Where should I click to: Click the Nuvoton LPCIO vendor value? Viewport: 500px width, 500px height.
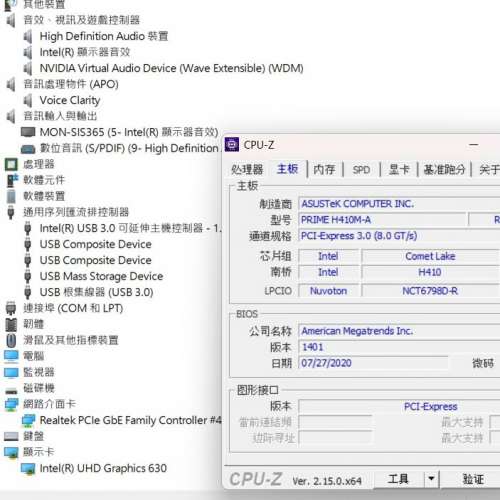(x=328, y=291)
